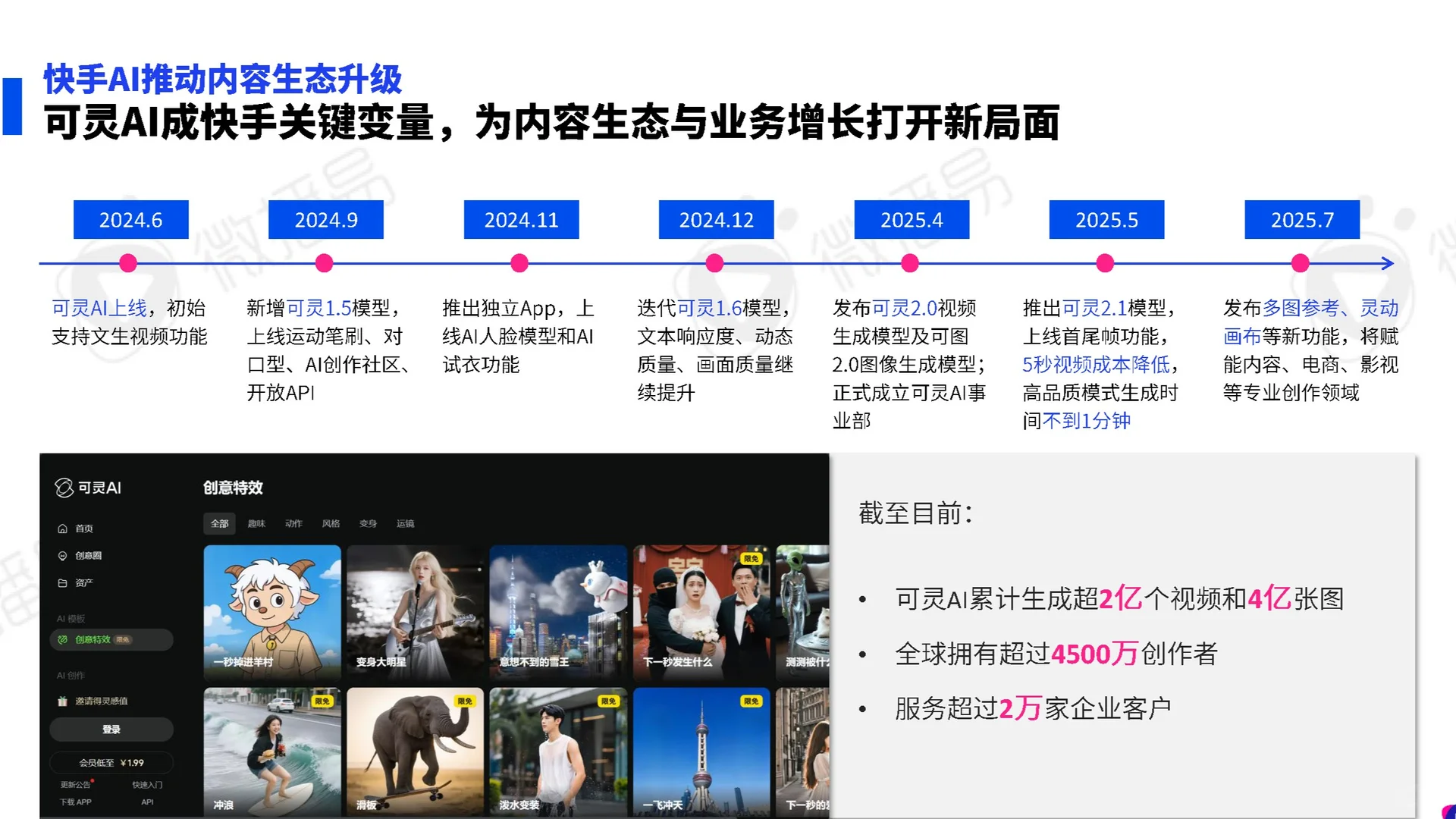This screenshot has width=1456, height=819.
Task: Click the 2万 enterprise customers figure
Action: point(1021,709)
